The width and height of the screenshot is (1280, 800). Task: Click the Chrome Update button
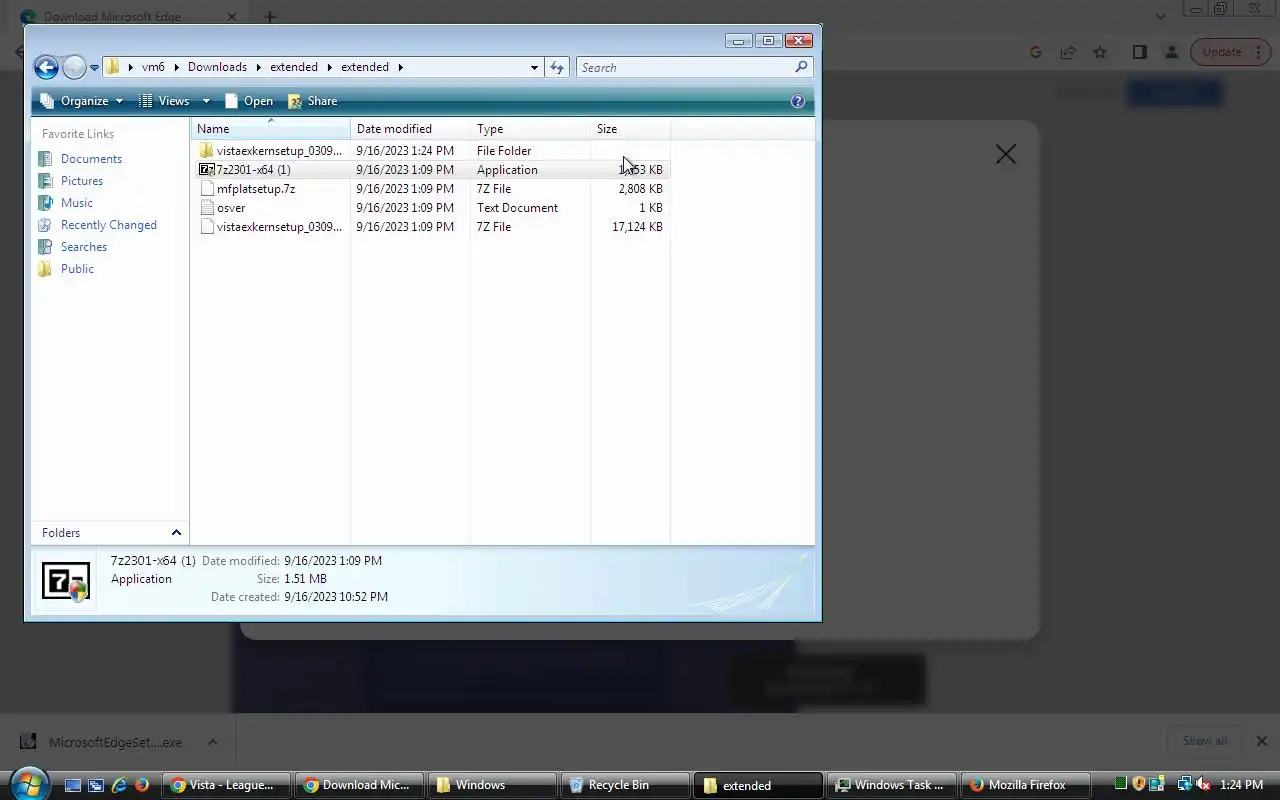[1229, 52]
